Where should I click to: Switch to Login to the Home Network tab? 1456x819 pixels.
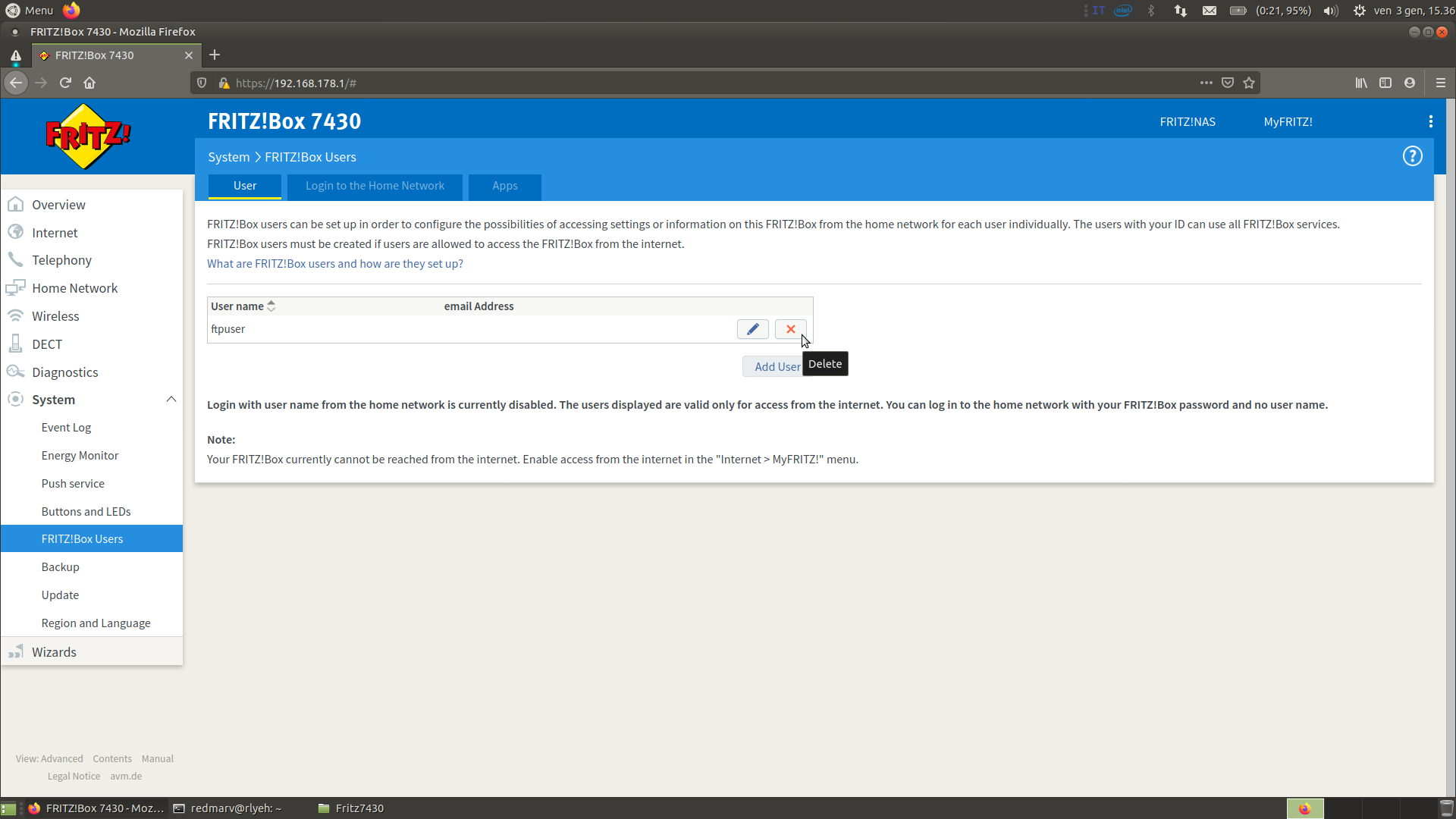pyautogui.click(x=375, y=187)
